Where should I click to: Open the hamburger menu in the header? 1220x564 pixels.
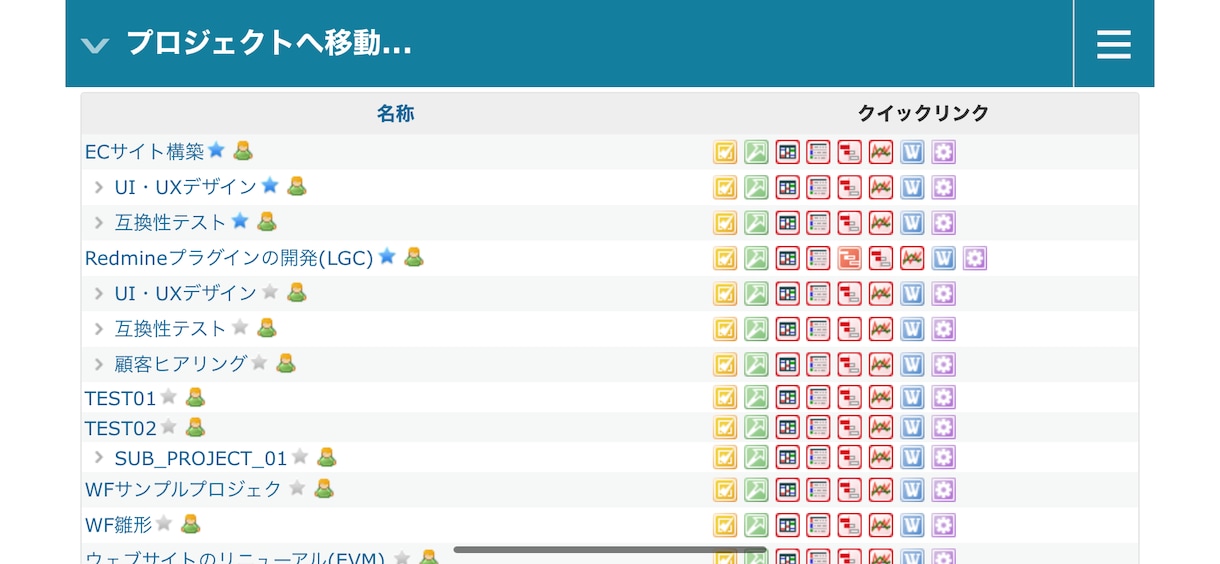[x=1113, y=44]
